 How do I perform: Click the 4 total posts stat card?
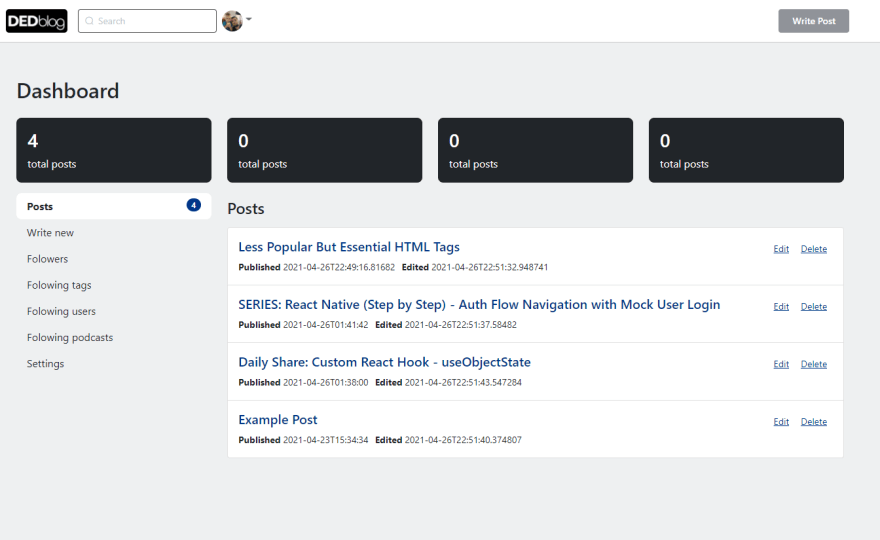click(x=114, y=150)
